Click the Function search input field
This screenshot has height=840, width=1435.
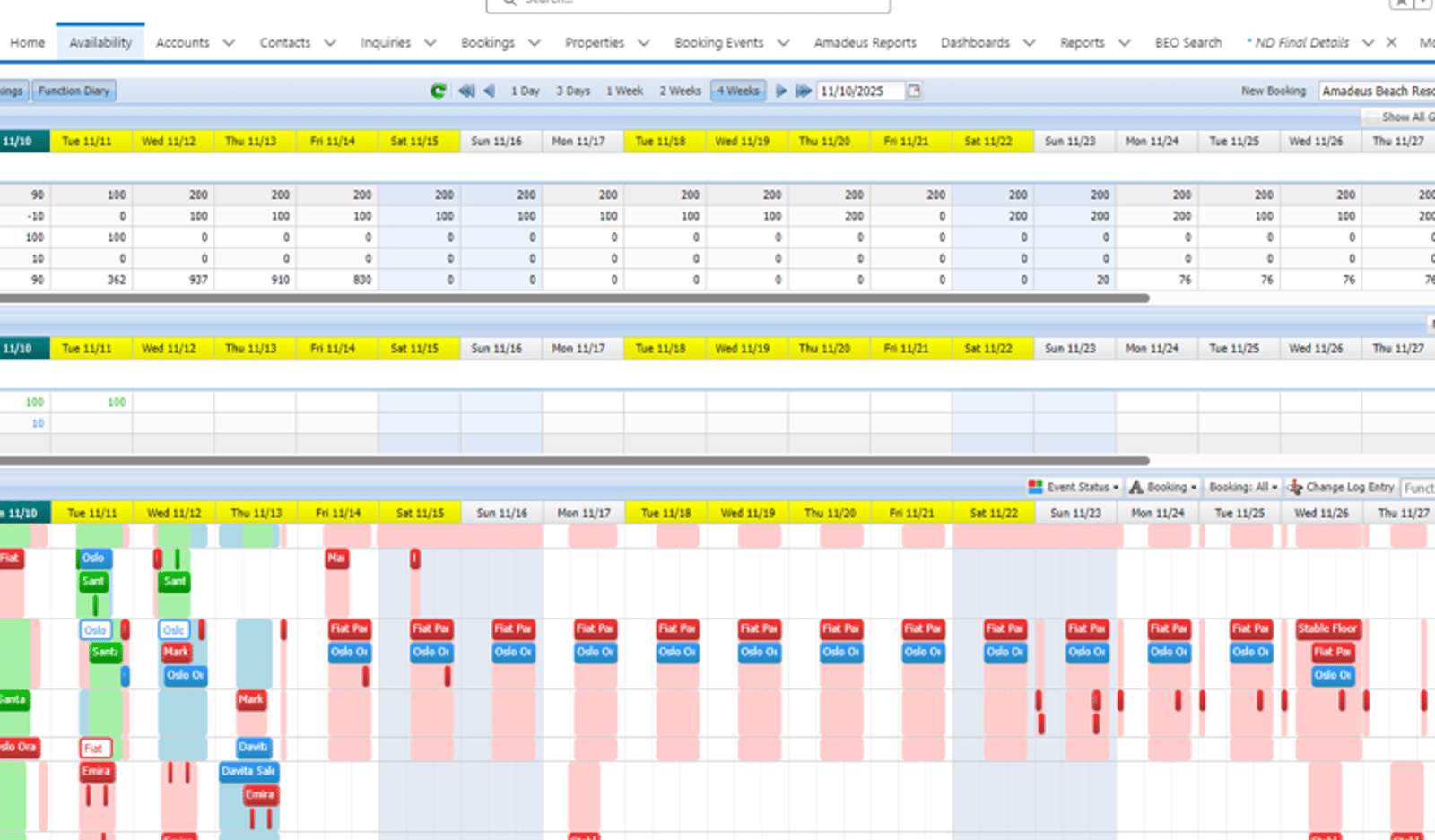[1418, 488]
